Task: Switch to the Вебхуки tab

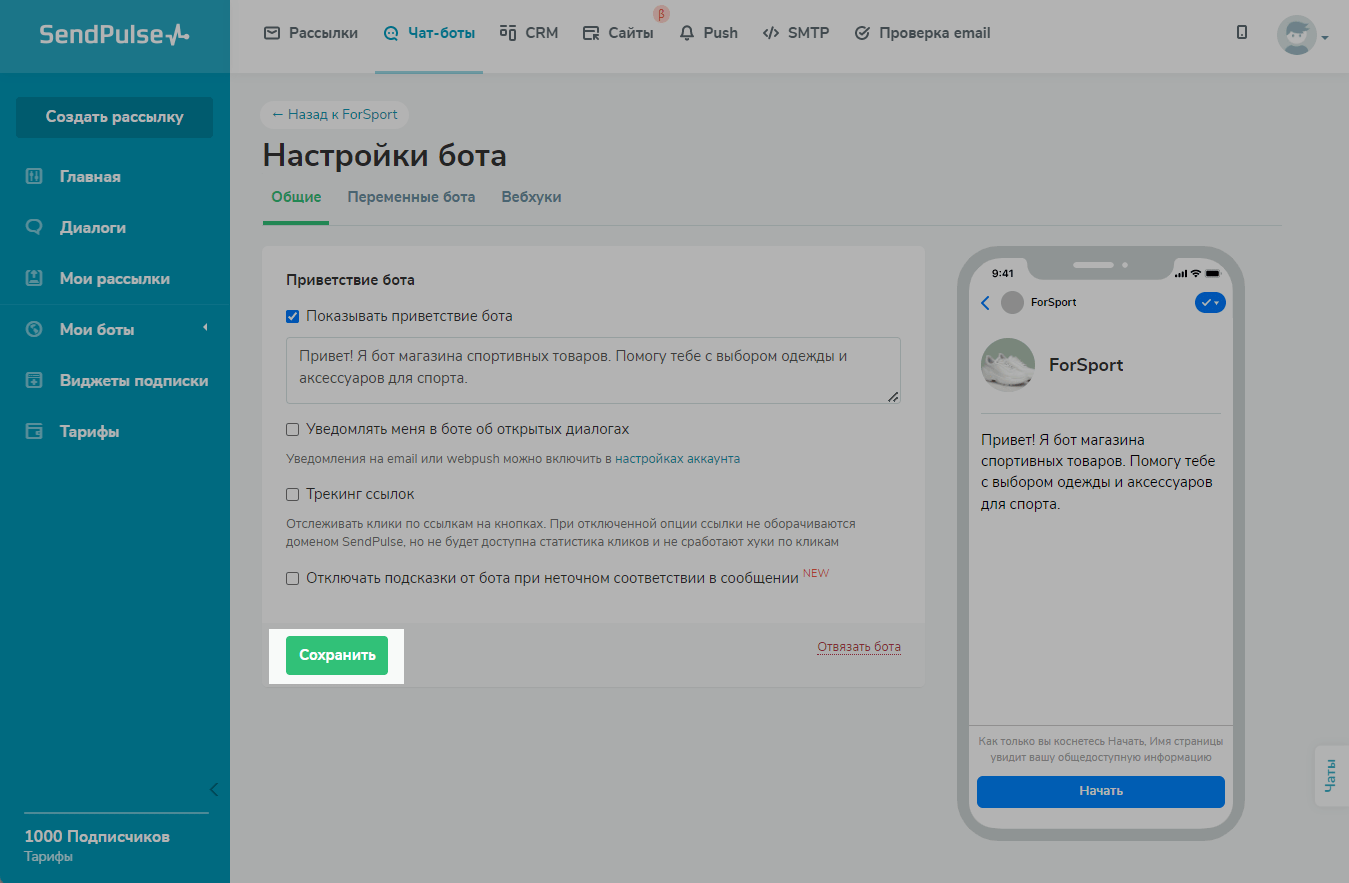Action: (531, 197)
